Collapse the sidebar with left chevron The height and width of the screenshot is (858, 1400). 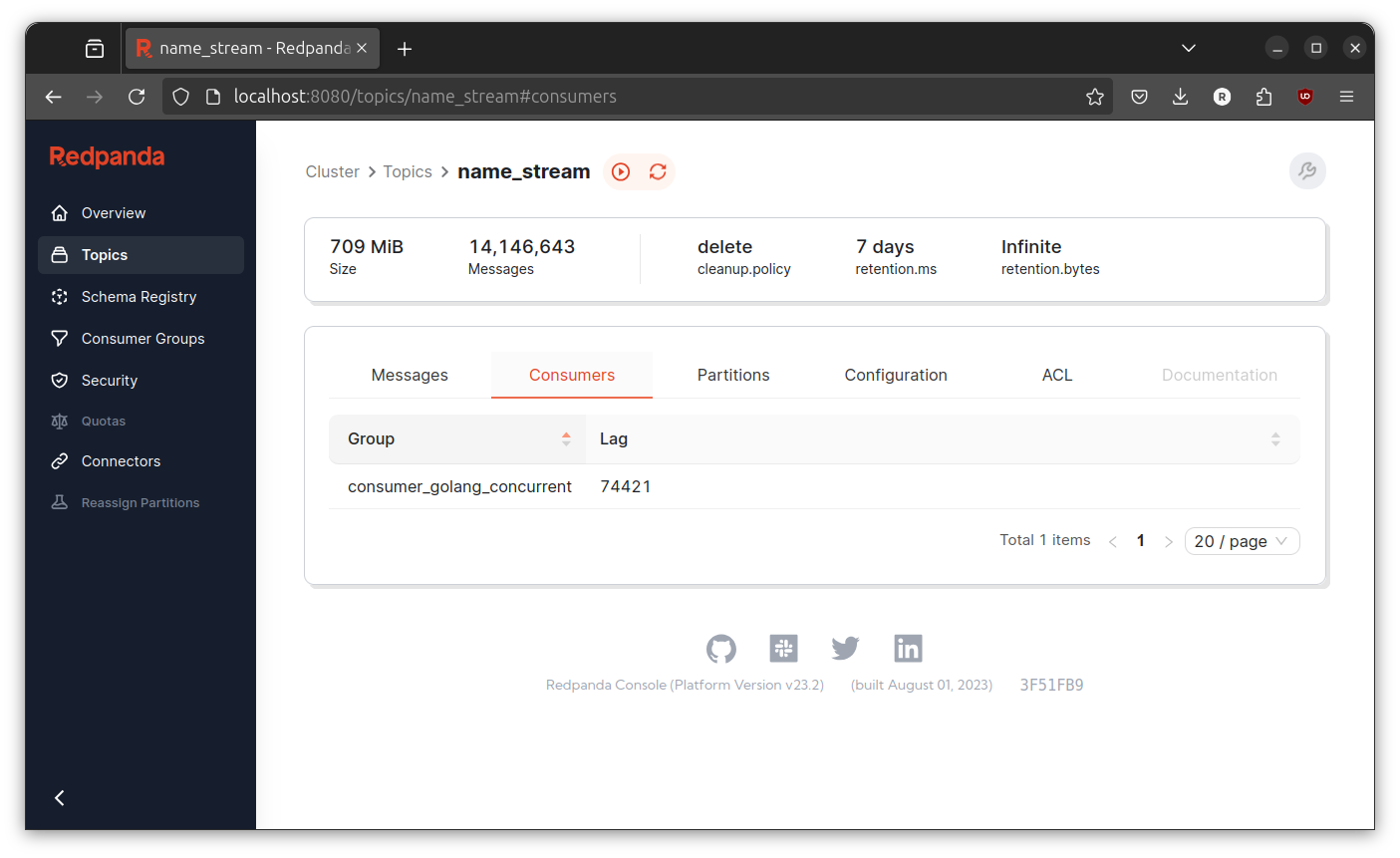pyautogui.click(x=60, y=797)
